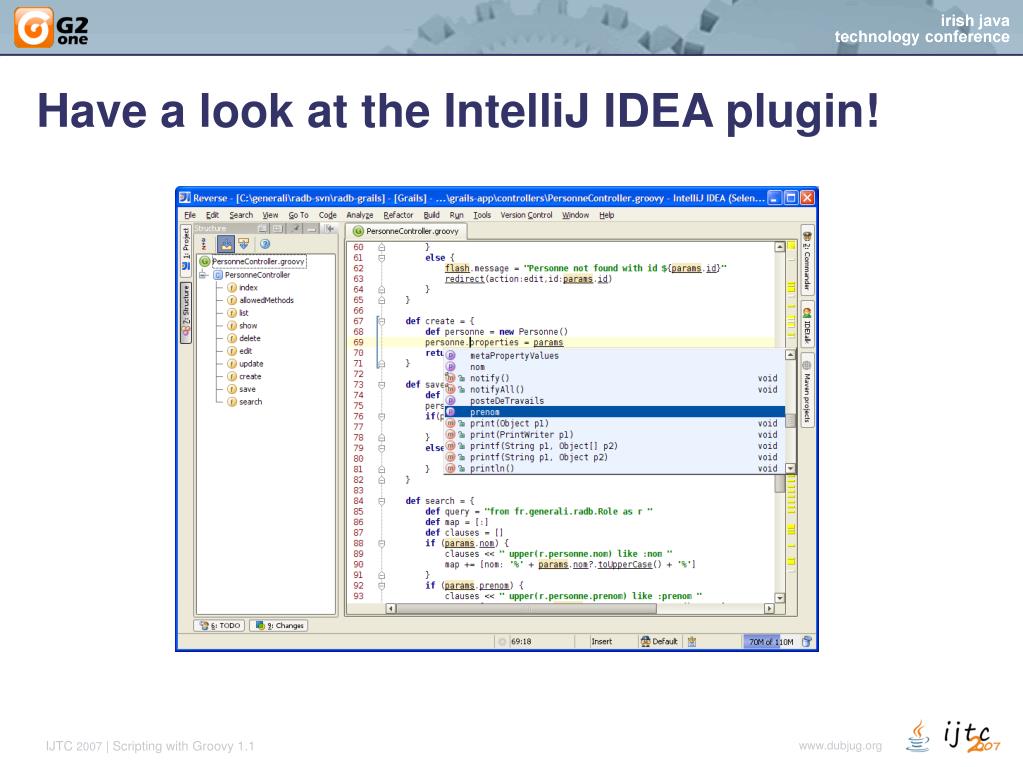Click the blue help question mark icon
Viewport: 1023px width, 767px height.
click(x=265, y=244)
